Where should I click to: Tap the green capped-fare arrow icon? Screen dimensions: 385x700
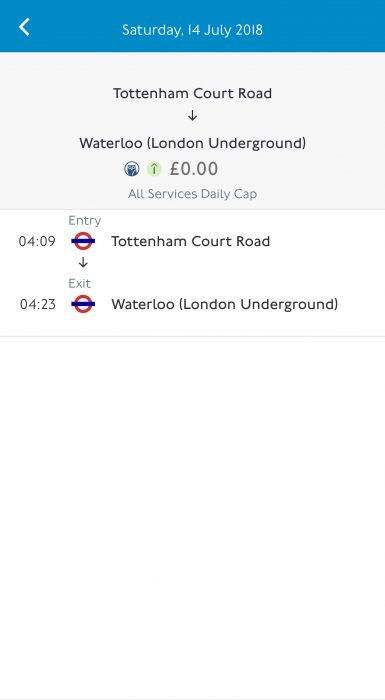pyautogui.click(x=154, y=169)
